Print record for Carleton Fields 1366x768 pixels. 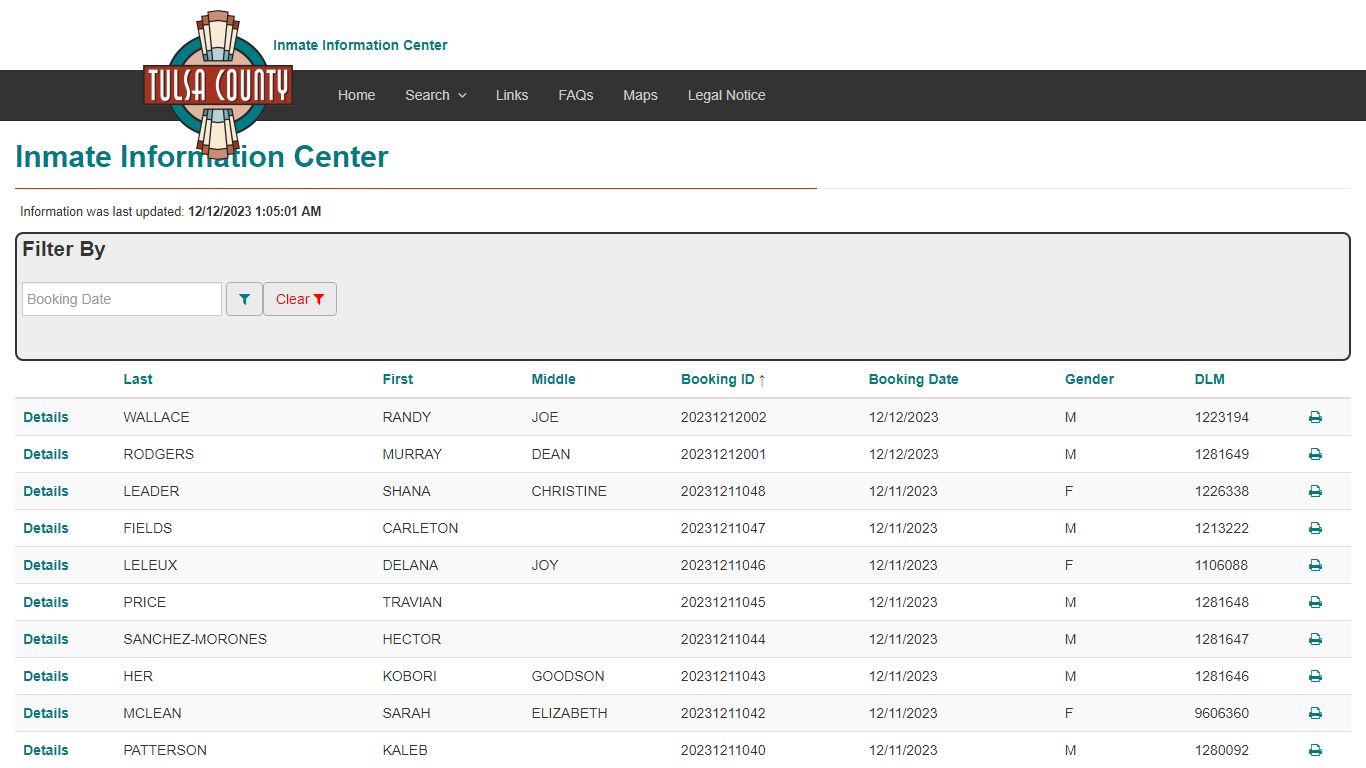pyautogui.click(x=1315, y=528)
